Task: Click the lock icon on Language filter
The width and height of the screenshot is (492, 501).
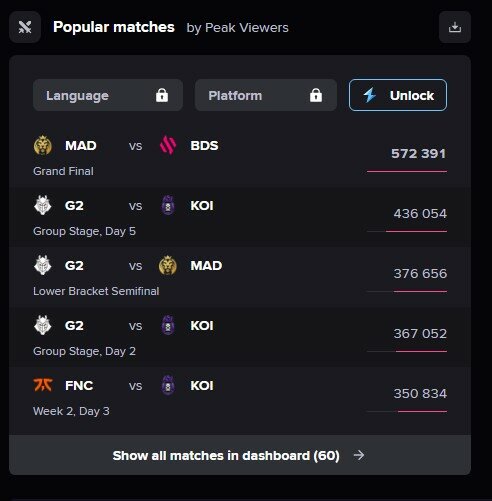Action: coord(162,95)
